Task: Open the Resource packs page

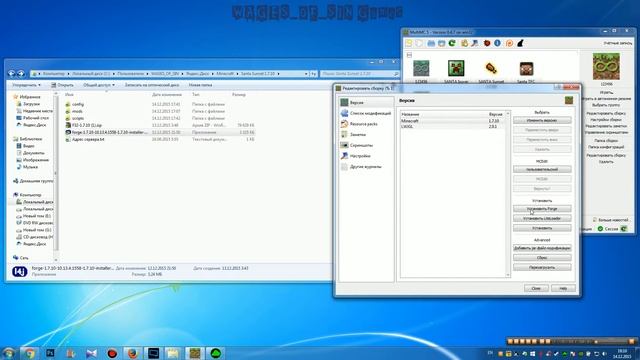Action: click(366, 124)
